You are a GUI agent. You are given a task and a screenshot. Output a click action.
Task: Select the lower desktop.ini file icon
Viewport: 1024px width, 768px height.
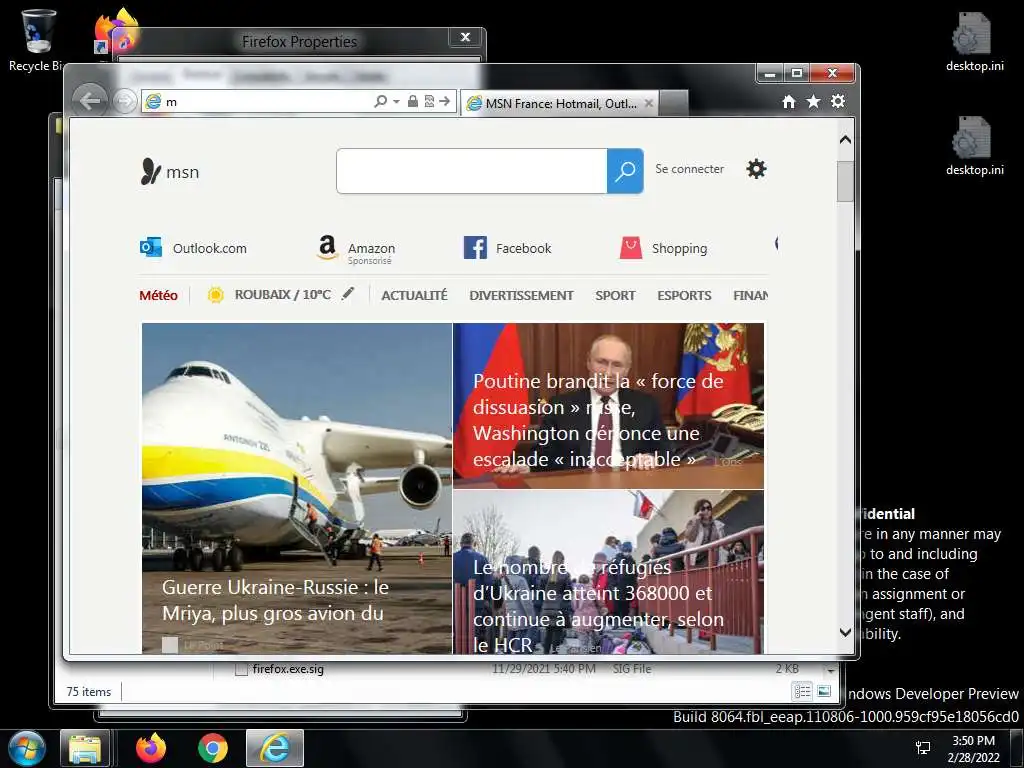pyautogui.click(x=974, y=146)
